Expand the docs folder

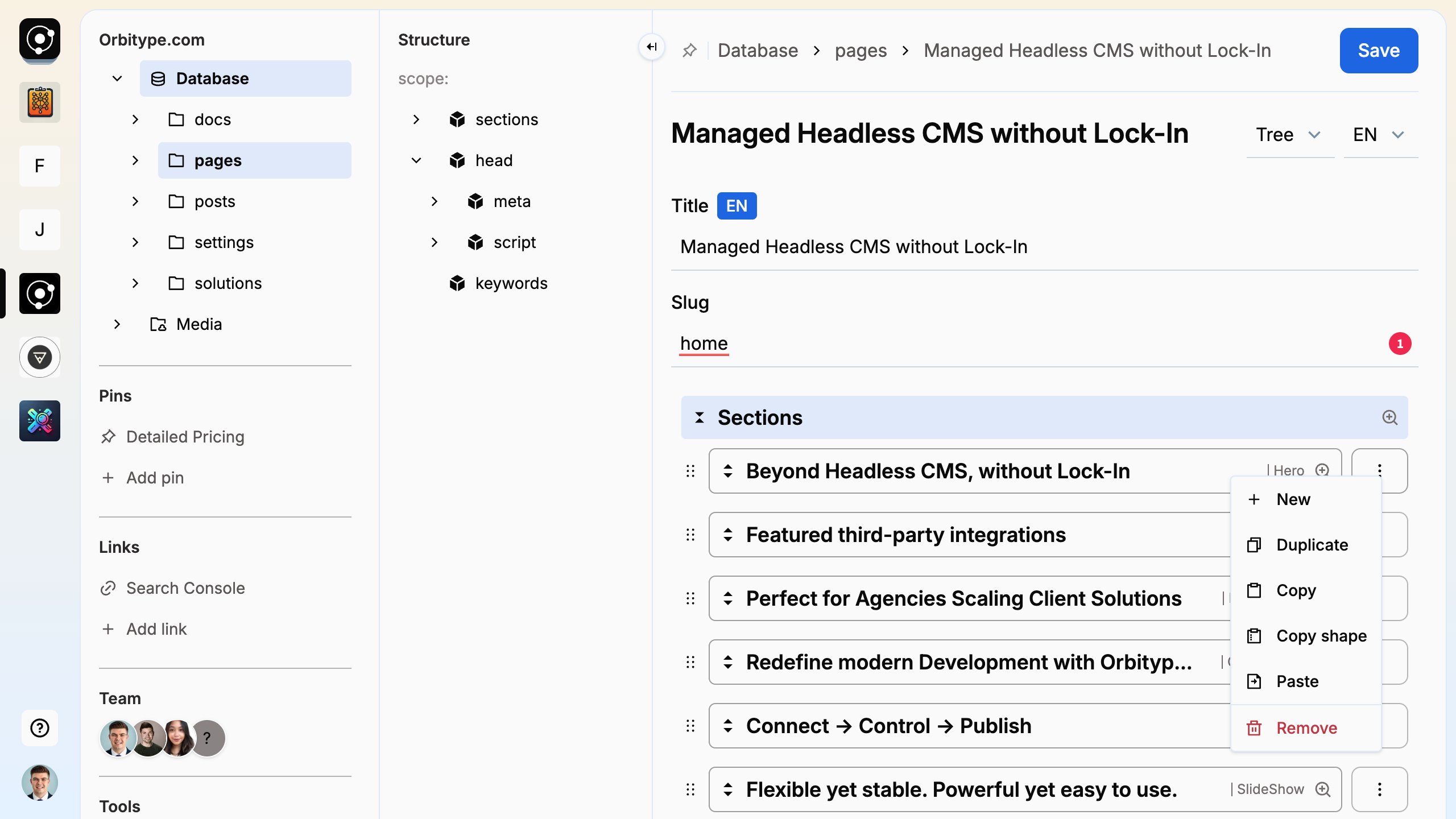[x=135, y=119]
